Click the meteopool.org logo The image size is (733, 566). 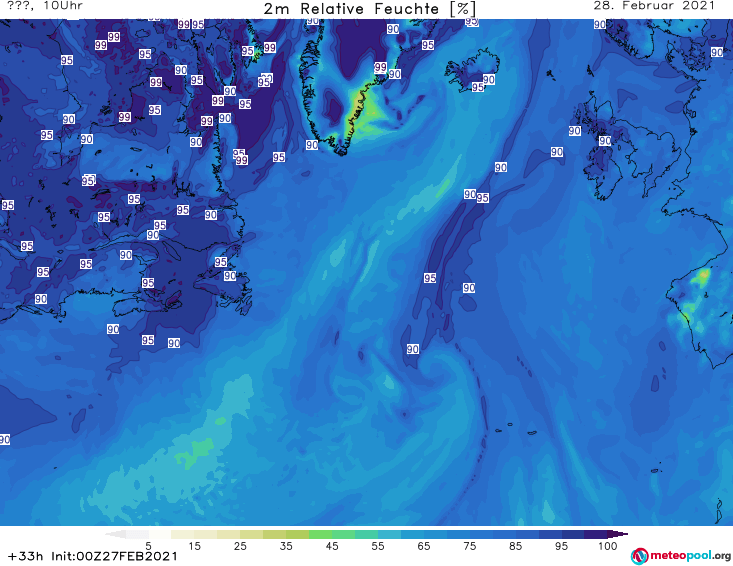coord(681,556)
